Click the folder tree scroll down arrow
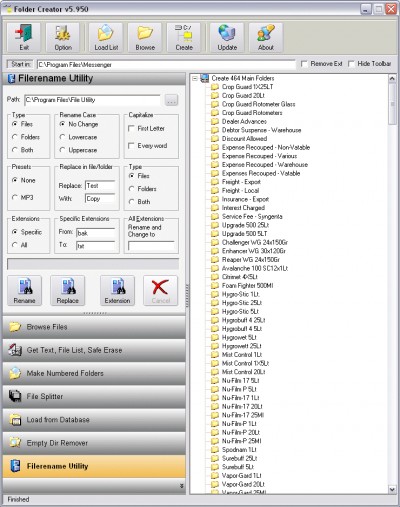 [x=392, y=489]
